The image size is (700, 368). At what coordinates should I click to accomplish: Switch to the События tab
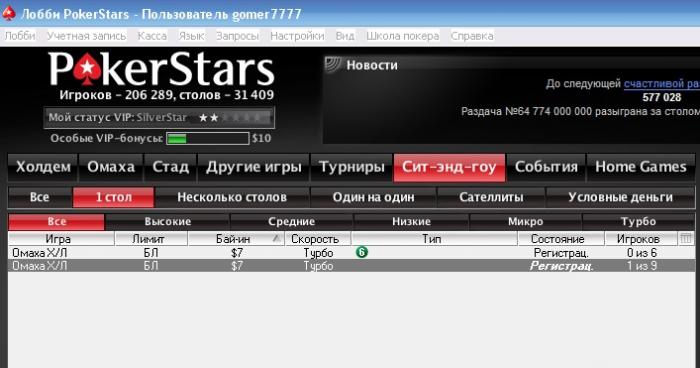(x=546, y=167)
